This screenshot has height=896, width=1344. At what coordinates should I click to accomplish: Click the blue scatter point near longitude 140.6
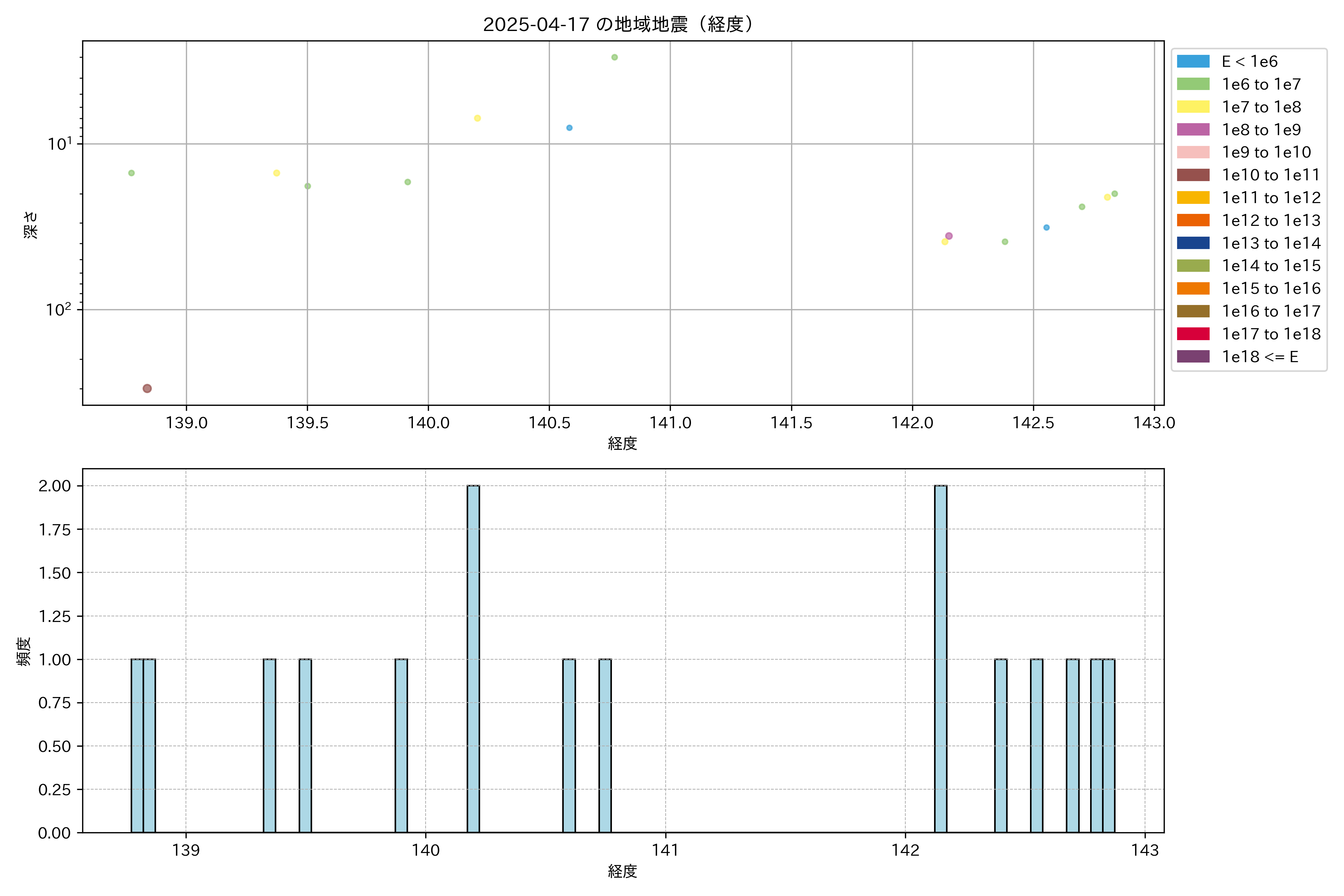point(569,128)
